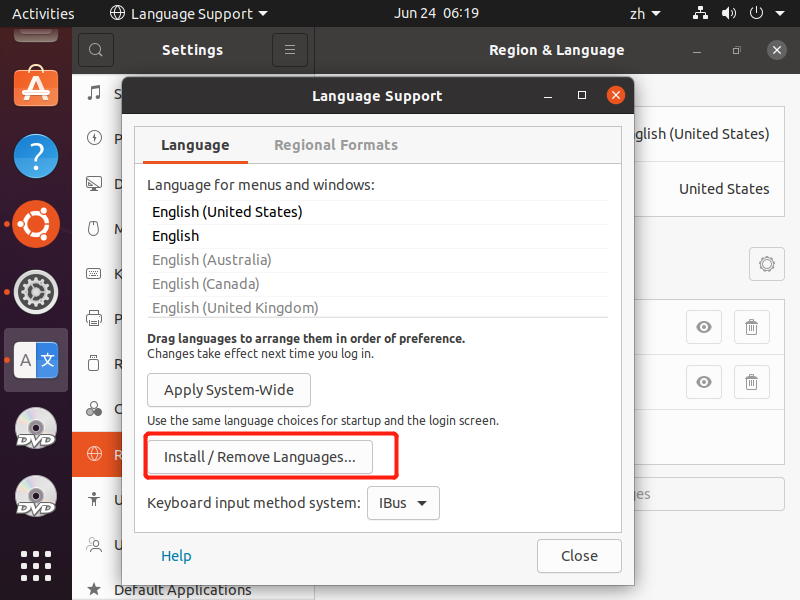Open Show Applications grid in dock
This screenshot has width=800, height=600.
[36, 564]
